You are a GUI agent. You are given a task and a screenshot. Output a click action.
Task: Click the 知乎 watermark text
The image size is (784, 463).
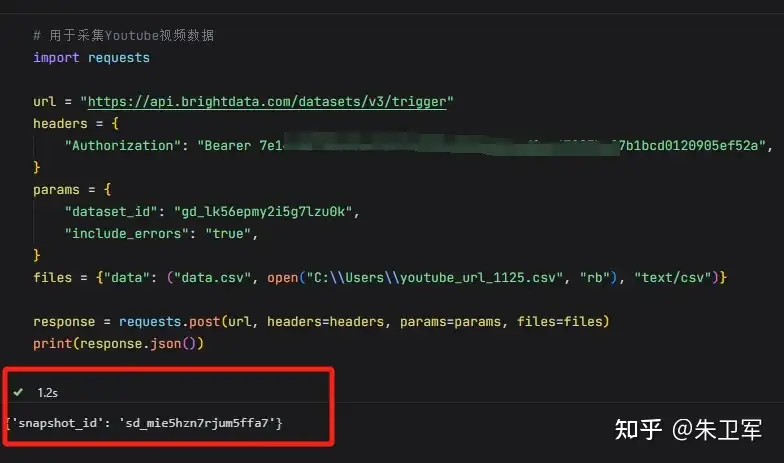pyautogui.click(x=638, y=430)
